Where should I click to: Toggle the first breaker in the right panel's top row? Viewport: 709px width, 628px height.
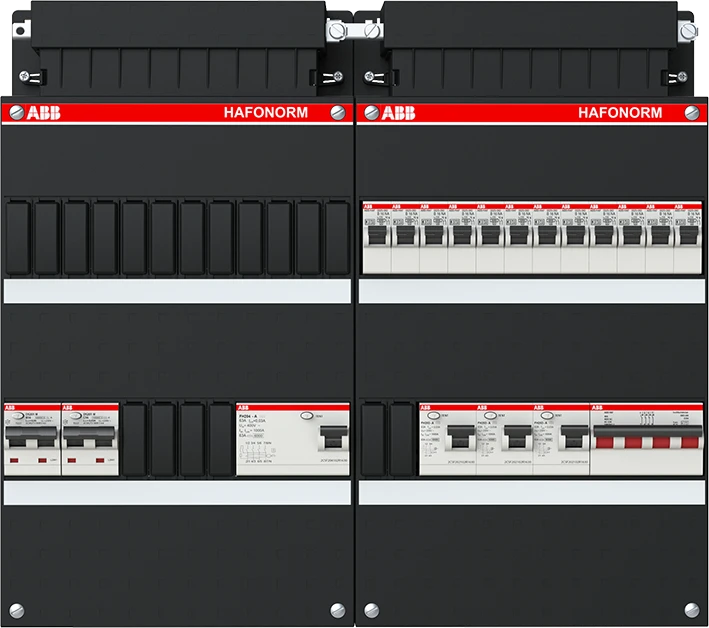[377, 235]
